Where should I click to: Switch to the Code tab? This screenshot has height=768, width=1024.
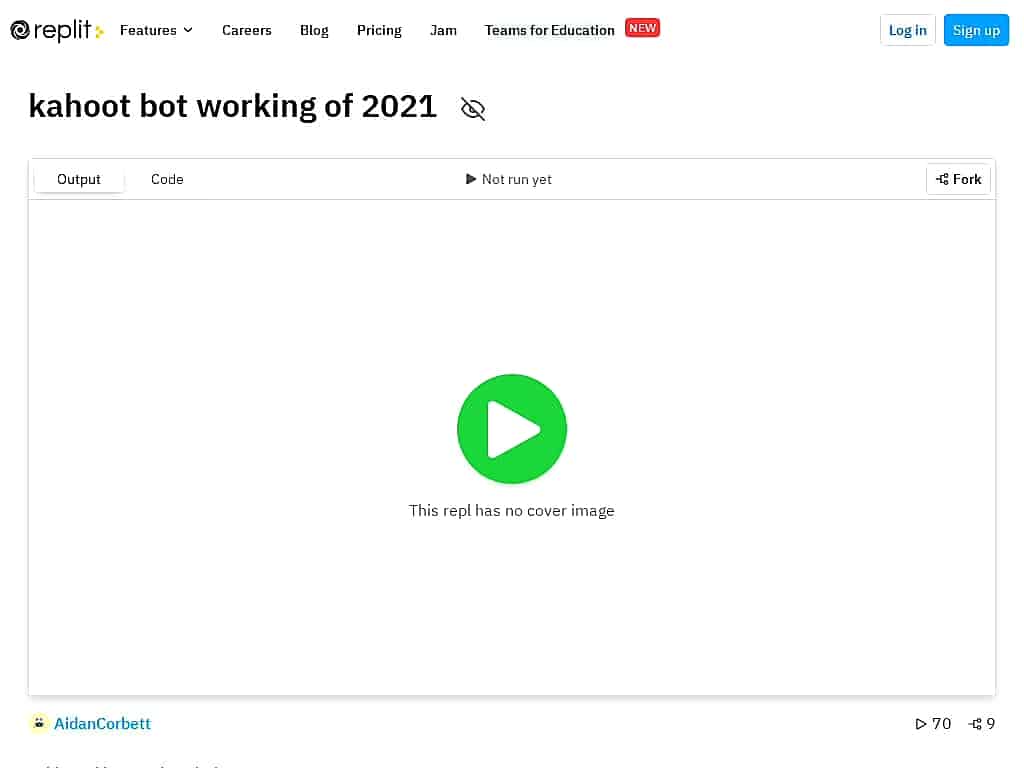167,179
